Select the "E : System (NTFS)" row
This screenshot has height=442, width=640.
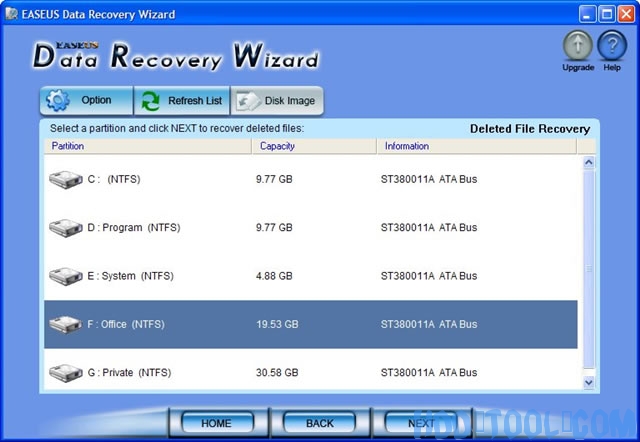click(311, 276)
